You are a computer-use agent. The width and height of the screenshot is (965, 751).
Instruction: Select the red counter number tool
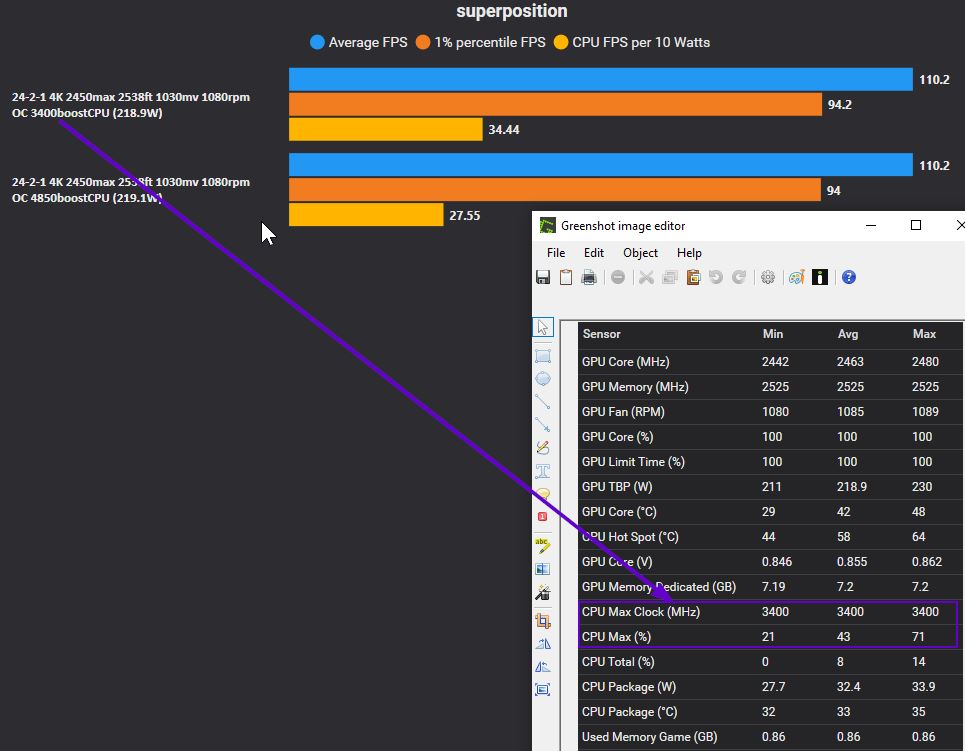click(x=543, y=516)
